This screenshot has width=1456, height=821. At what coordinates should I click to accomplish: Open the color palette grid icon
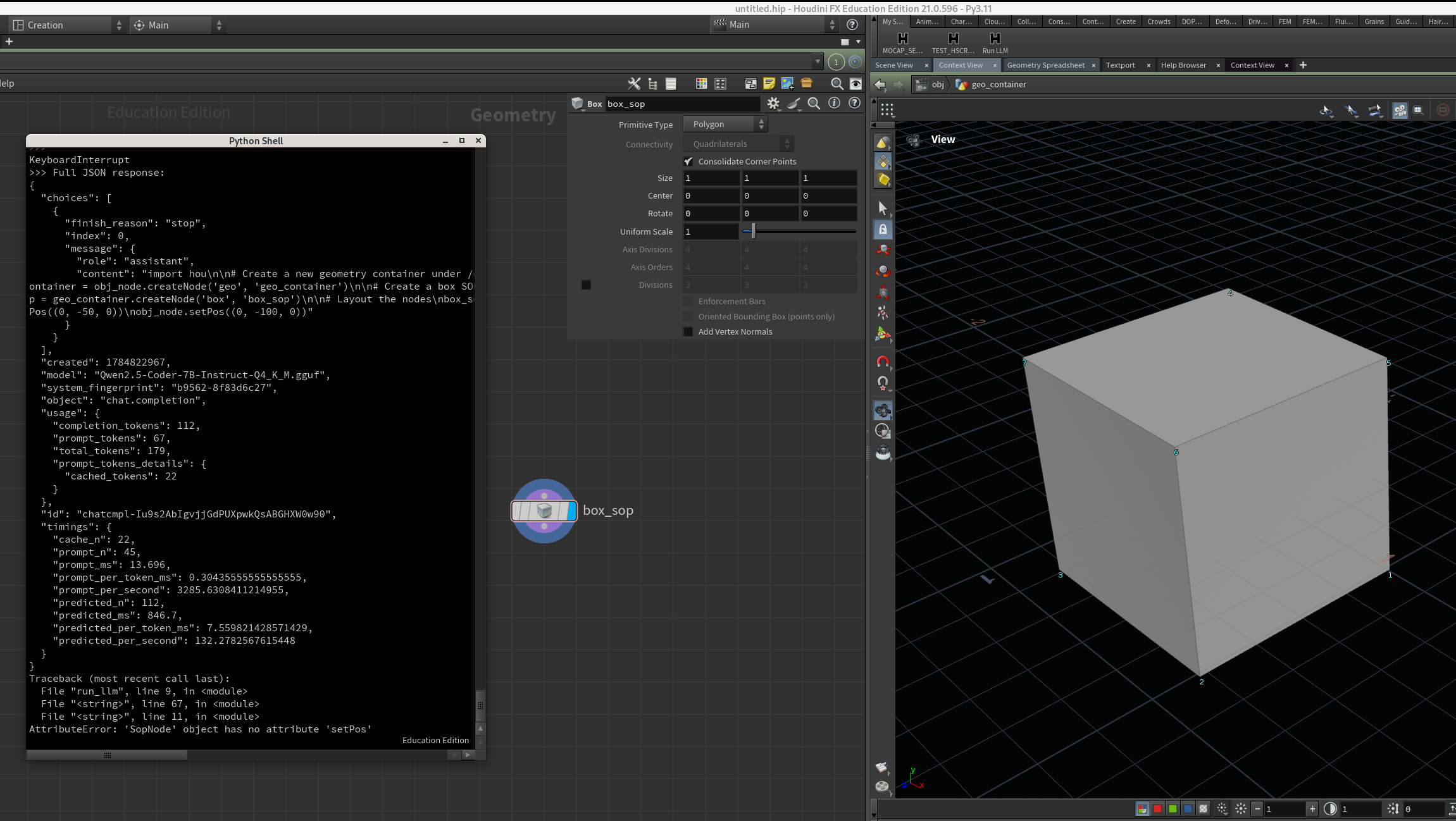pos(701,83)
